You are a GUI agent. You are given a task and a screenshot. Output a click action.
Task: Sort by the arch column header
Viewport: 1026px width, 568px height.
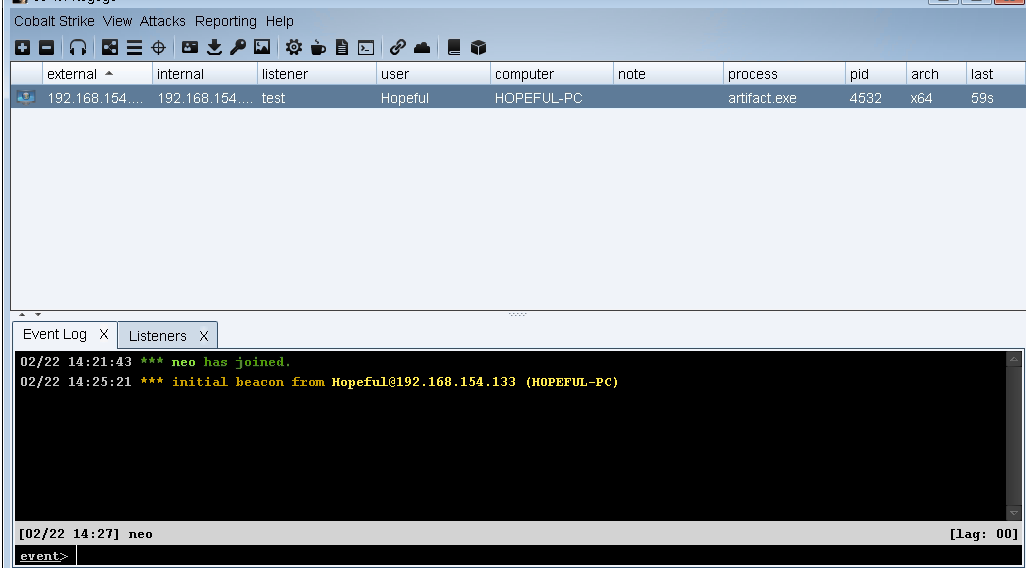[936, 74]
